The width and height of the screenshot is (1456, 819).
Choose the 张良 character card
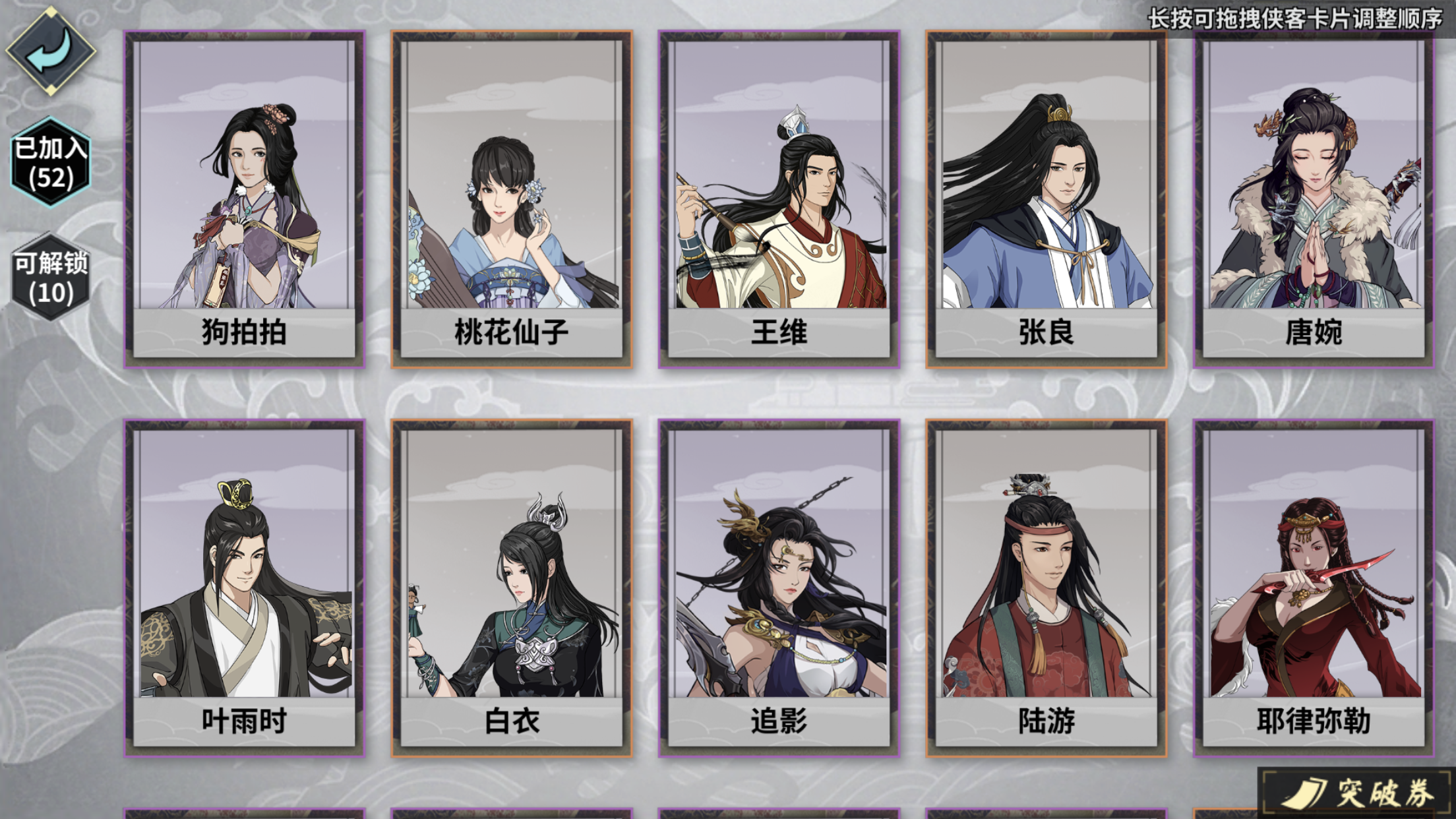(x=1046, y=199)
